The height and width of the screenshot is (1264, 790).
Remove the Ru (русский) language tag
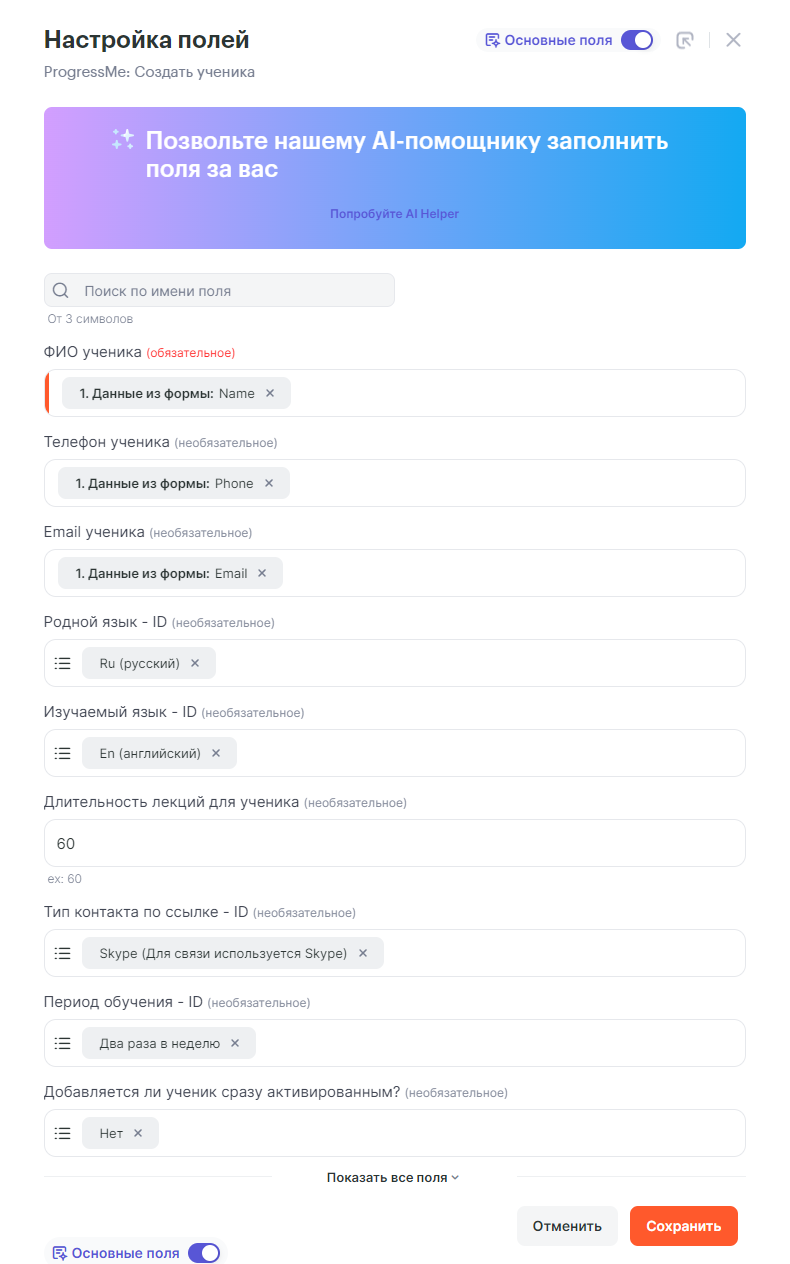coord(195,664)
